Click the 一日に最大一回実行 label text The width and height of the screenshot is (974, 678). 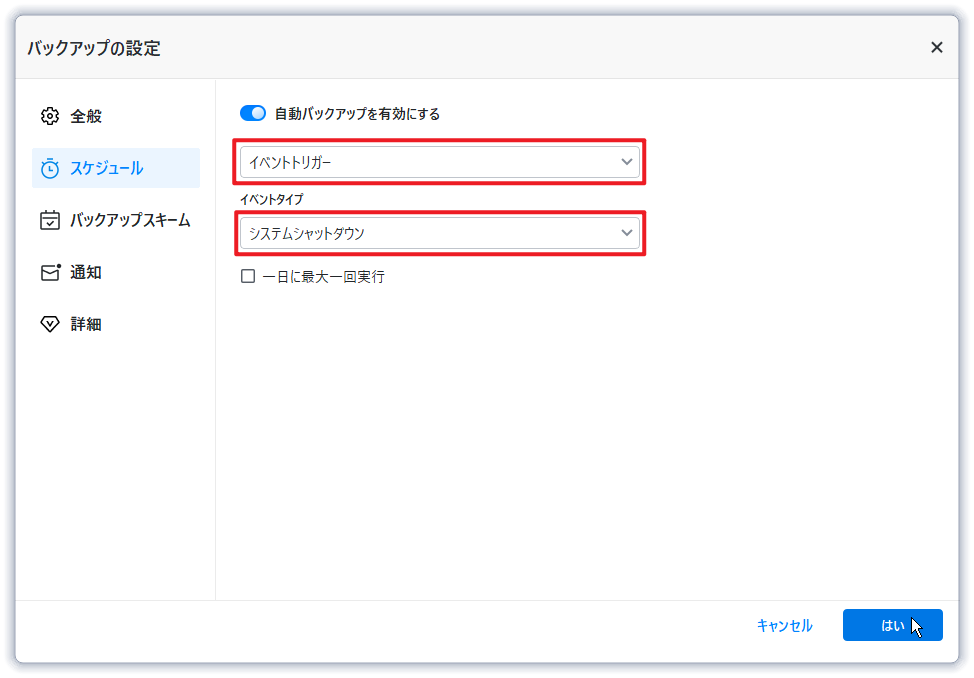pos(323,277)
